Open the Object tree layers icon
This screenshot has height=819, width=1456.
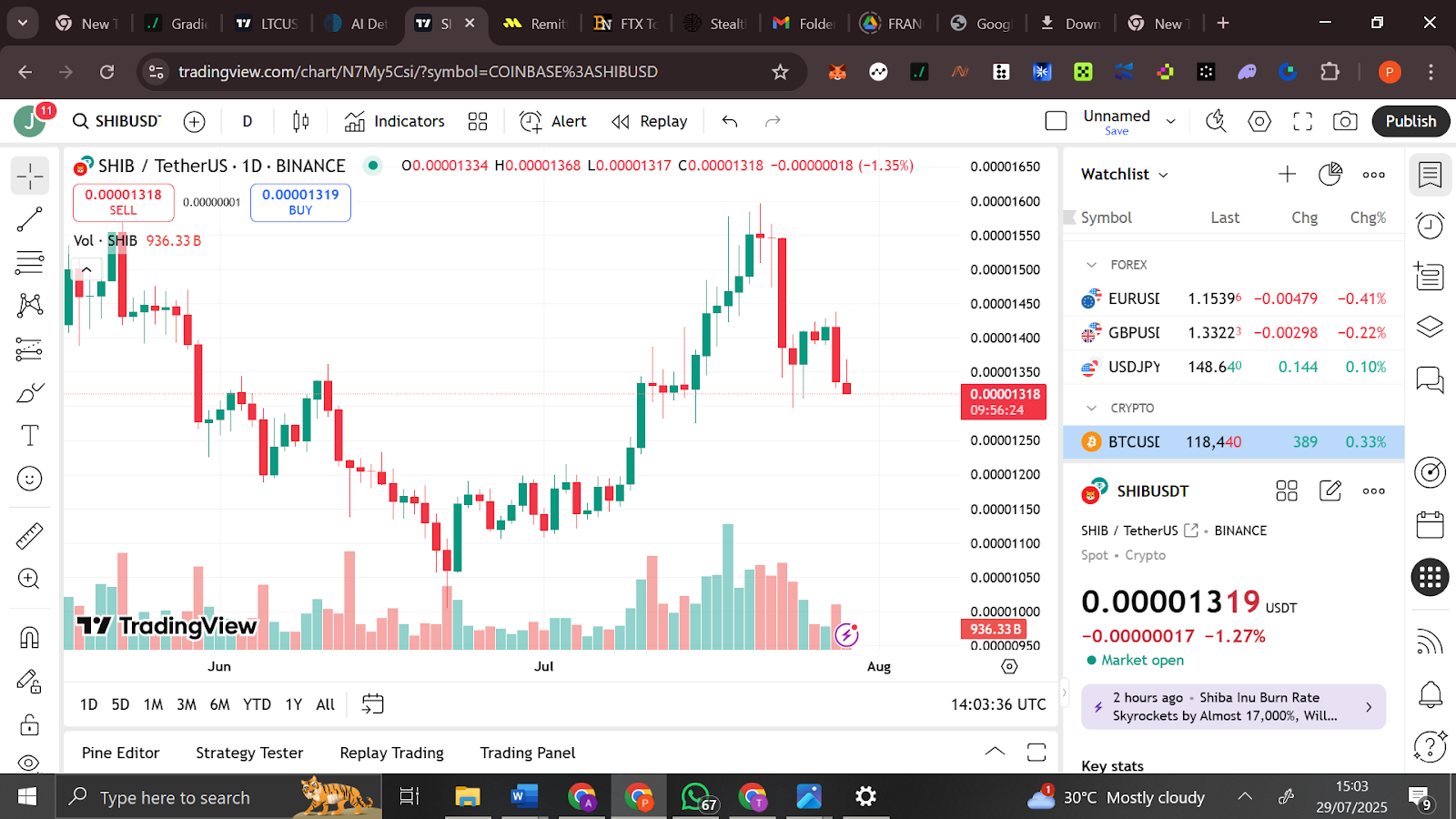coord(1430,327)
